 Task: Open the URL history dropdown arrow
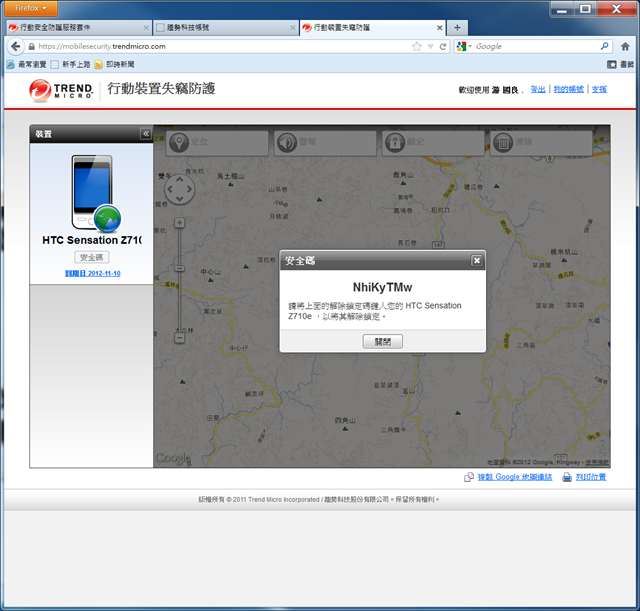click(x=430, y=47)
